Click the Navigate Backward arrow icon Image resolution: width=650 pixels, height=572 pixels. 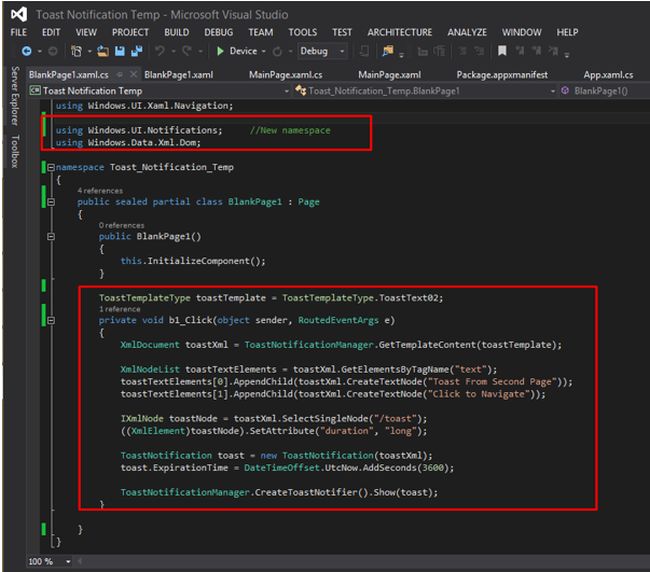[x=27, y=51]
